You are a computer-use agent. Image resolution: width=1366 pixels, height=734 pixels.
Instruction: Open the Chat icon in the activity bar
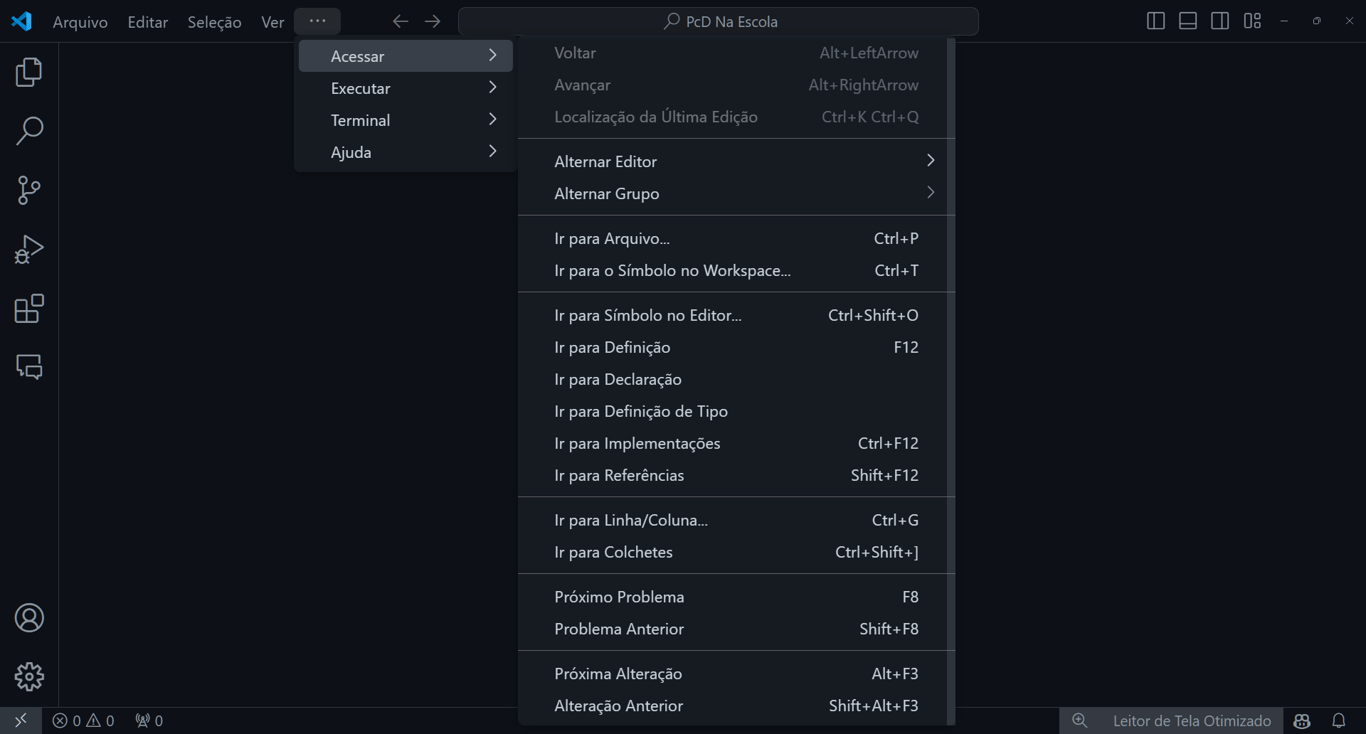tap(29, 367)
